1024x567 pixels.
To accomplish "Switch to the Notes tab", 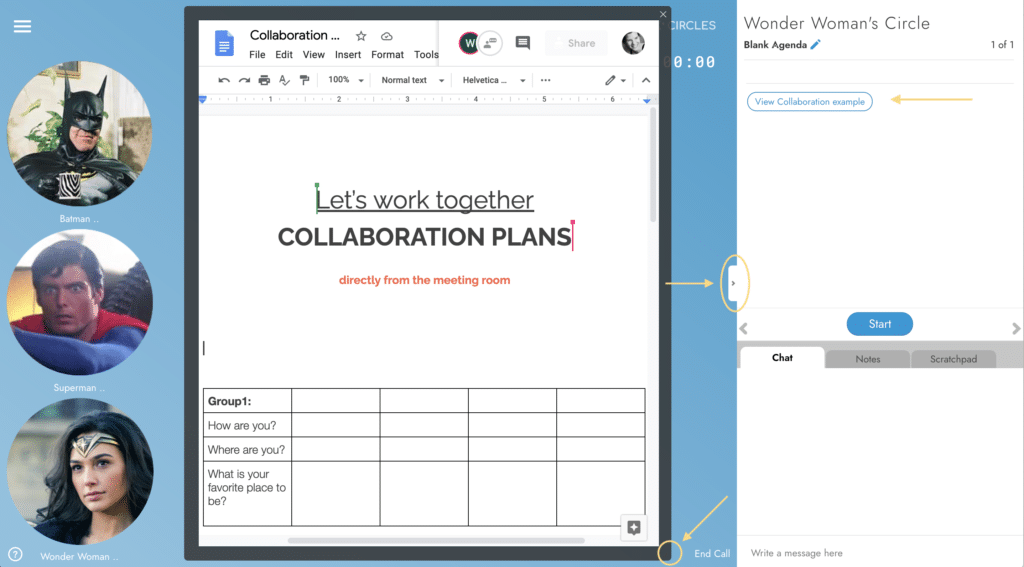I will pyautogui.click(x=867, y=359).
